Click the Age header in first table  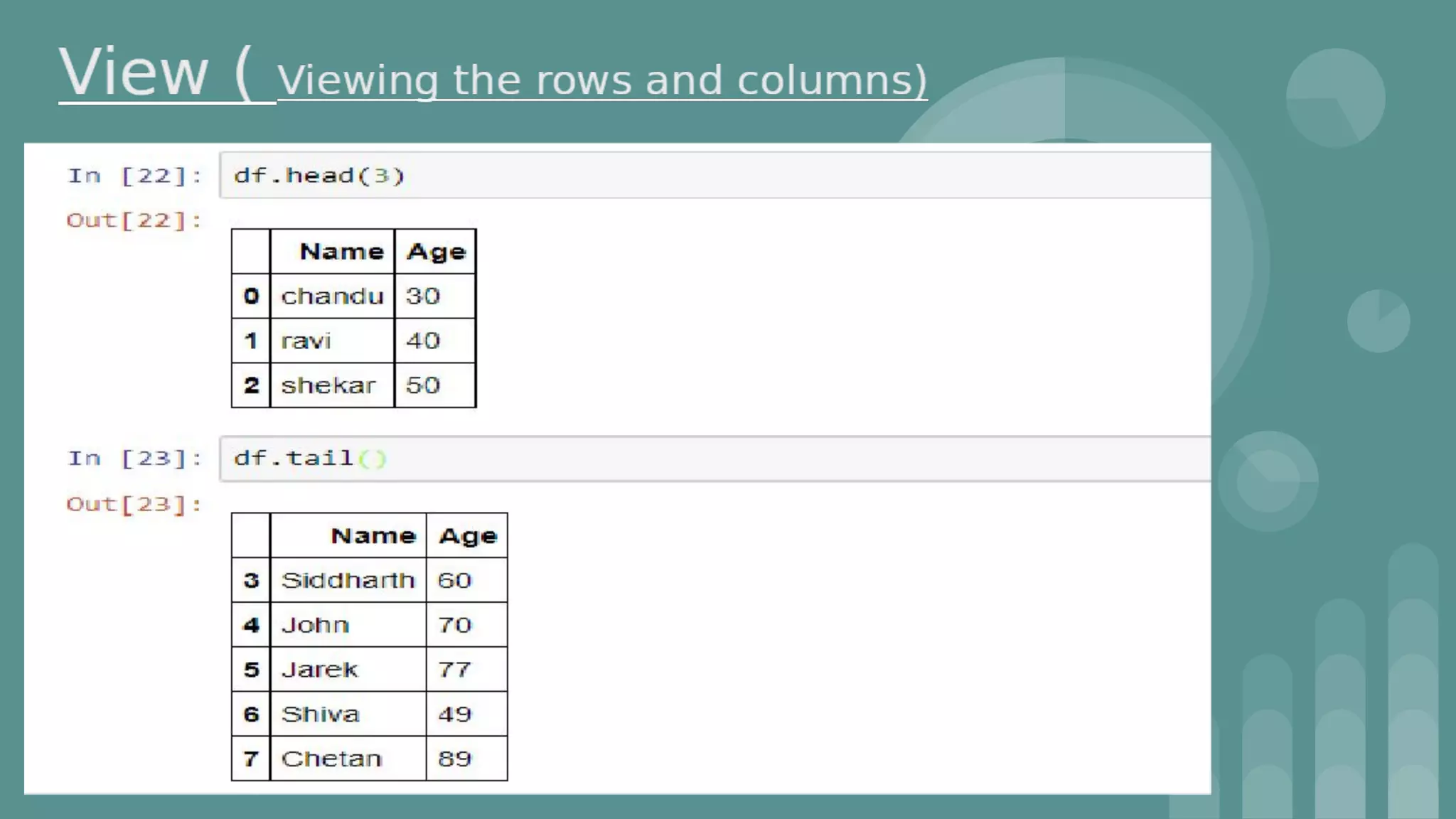[x=436, y=252]
